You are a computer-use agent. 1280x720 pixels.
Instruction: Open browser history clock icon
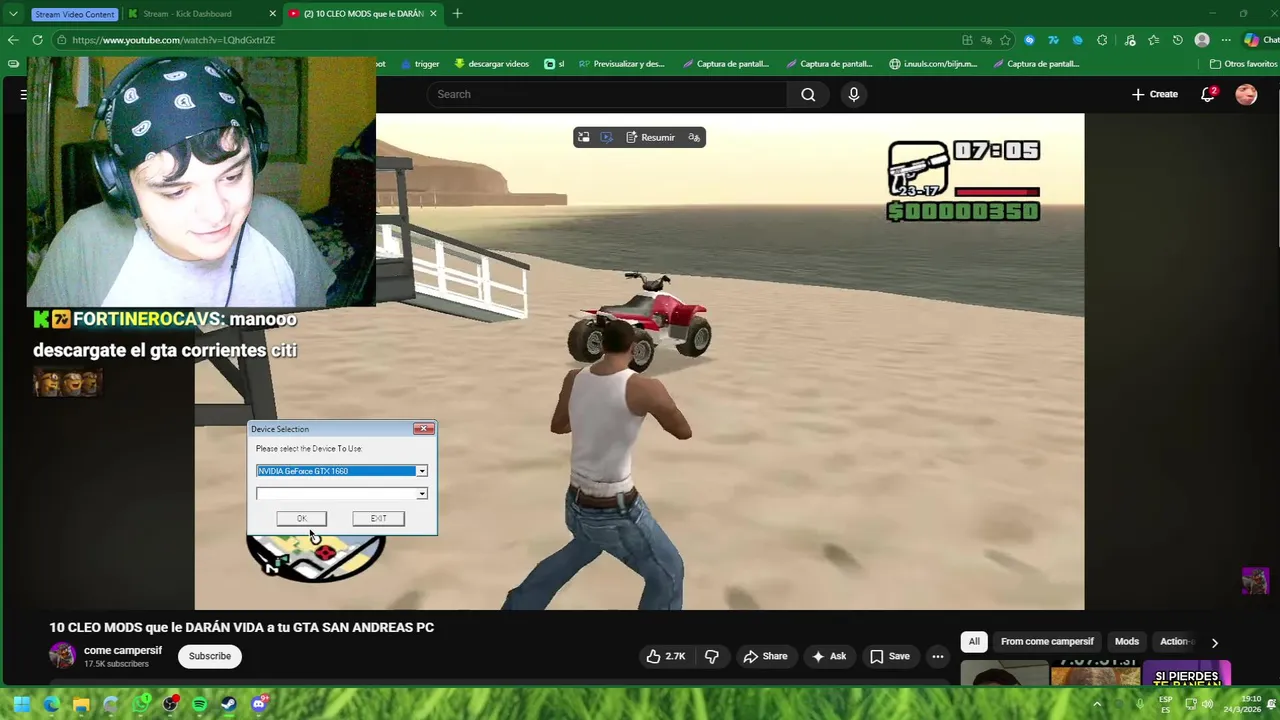coord(1178,40)
